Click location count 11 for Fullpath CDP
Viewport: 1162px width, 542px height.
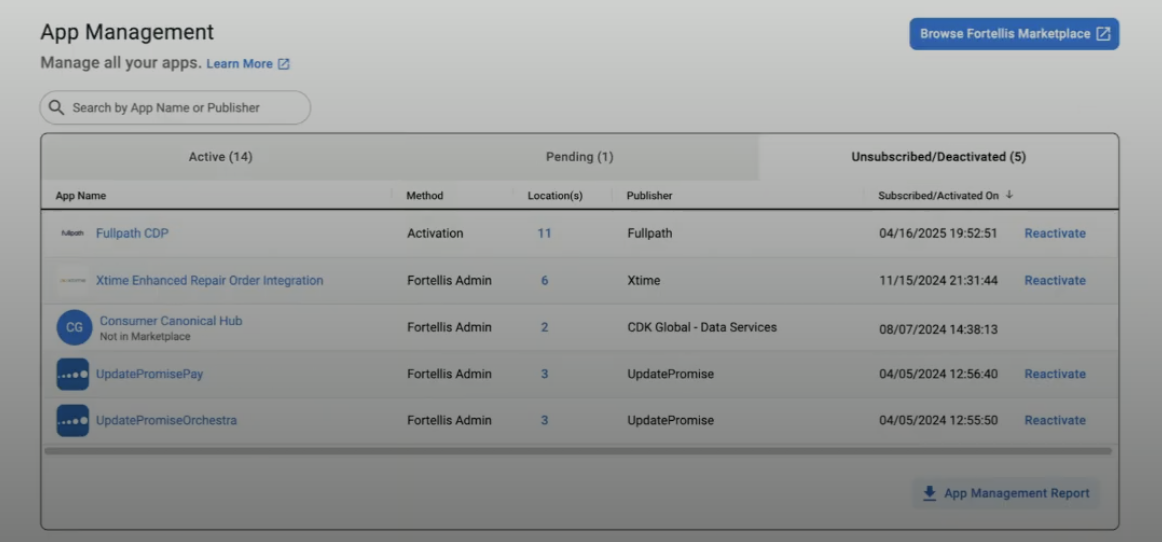coord(544,234)
